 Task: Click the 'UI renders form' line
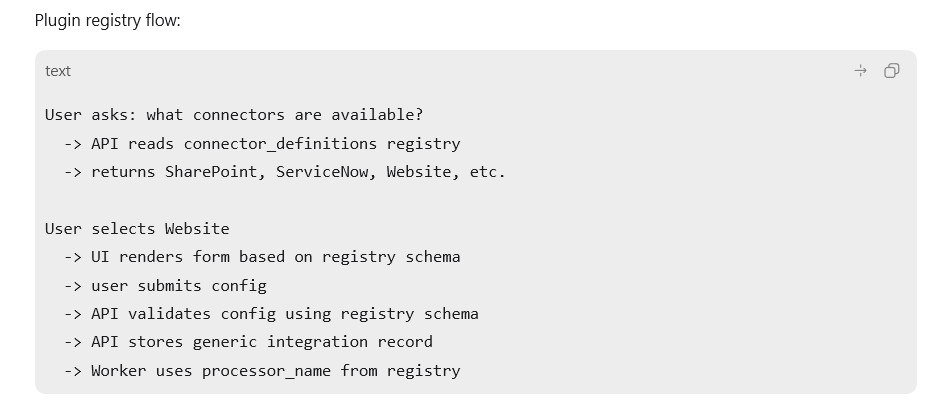pos(262,257)
